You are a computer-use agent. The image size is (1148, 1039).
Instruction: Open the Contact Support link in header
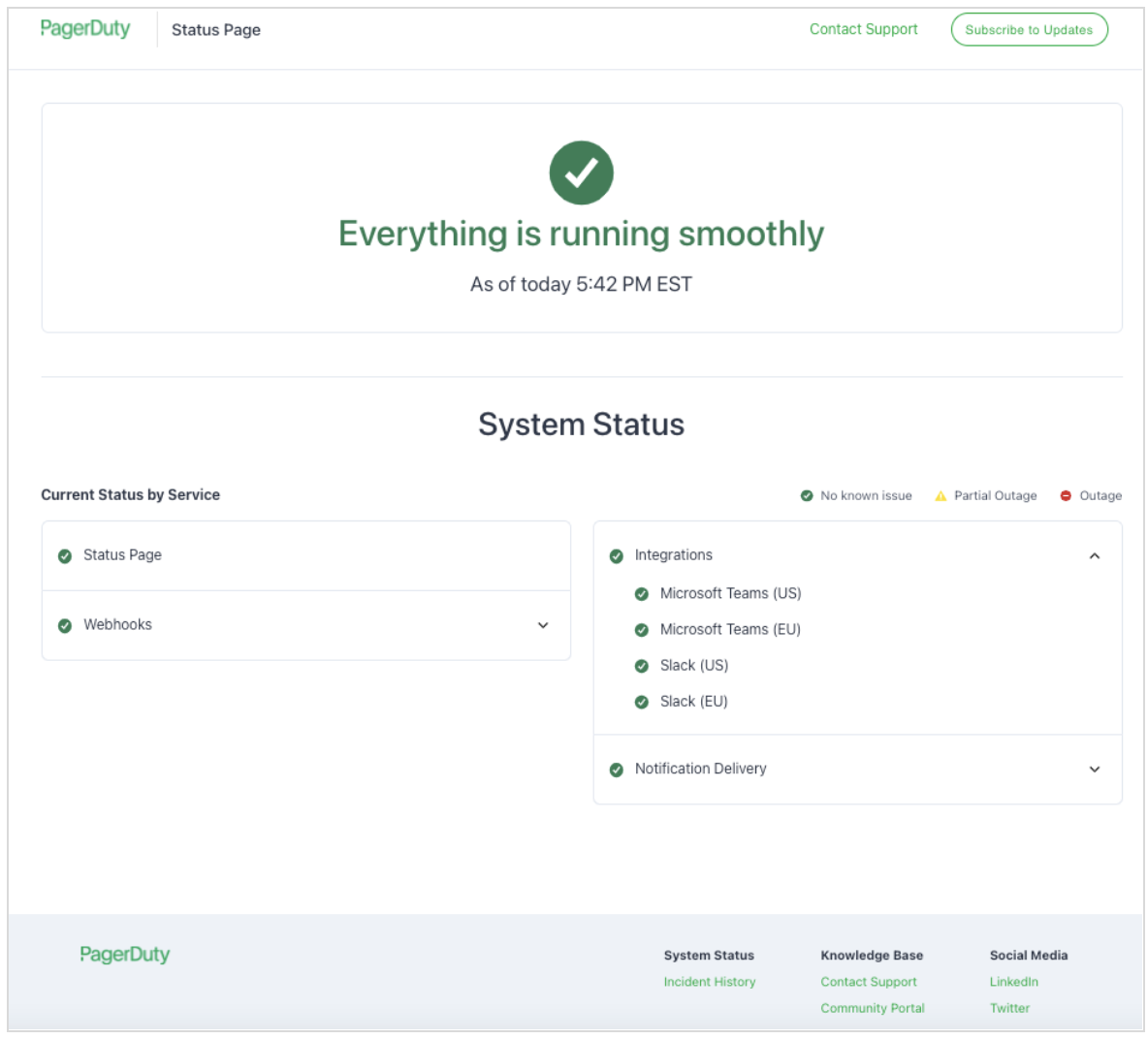pos(863,30)
